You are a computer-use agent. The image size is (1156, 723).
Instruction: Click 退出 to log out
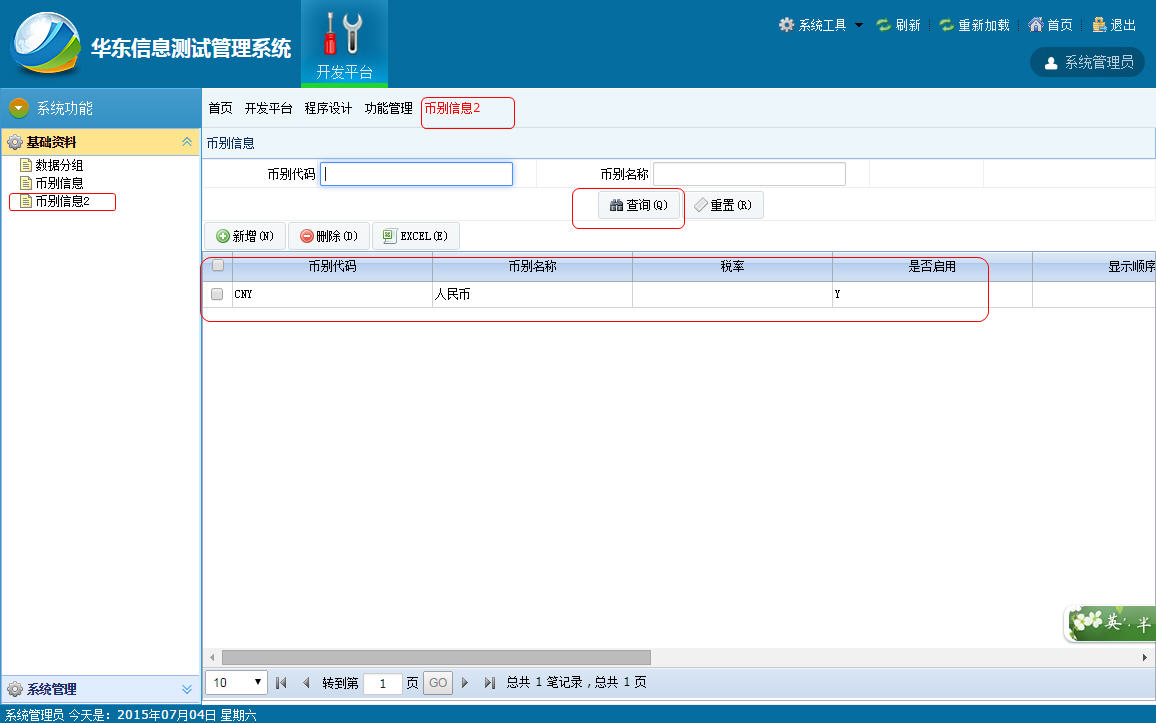pyautogui.click(x=1114, y=25)
